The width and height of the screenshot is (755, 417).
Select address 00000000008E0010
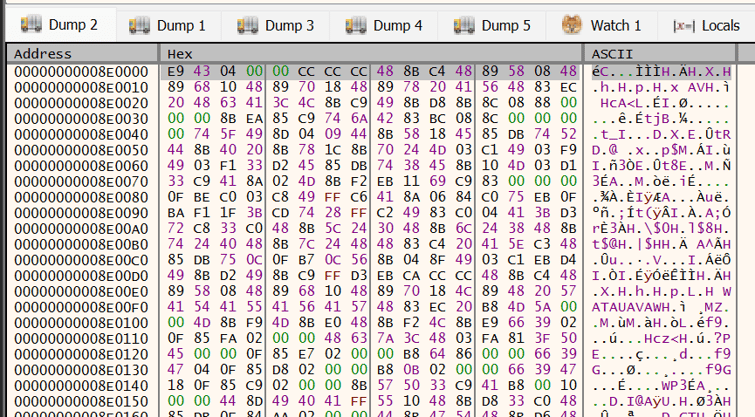click(81, 88)
